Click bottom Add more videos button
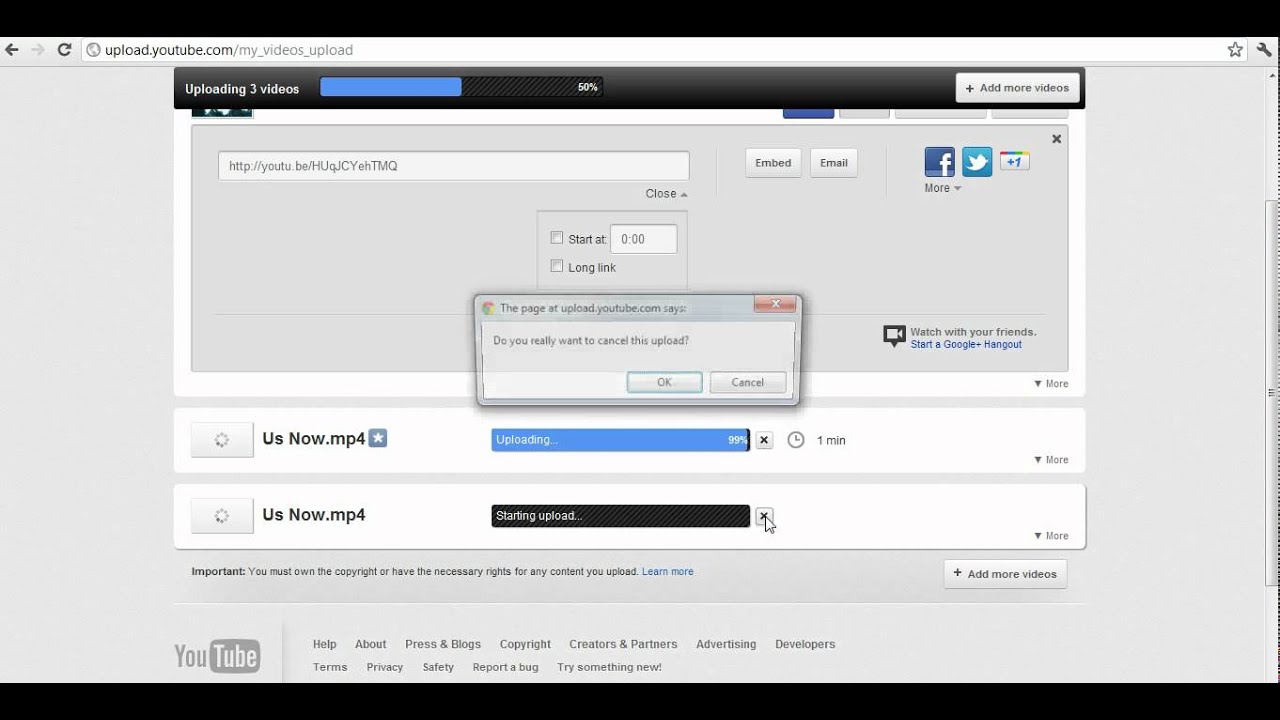1280x720 pixels. 1005,574
